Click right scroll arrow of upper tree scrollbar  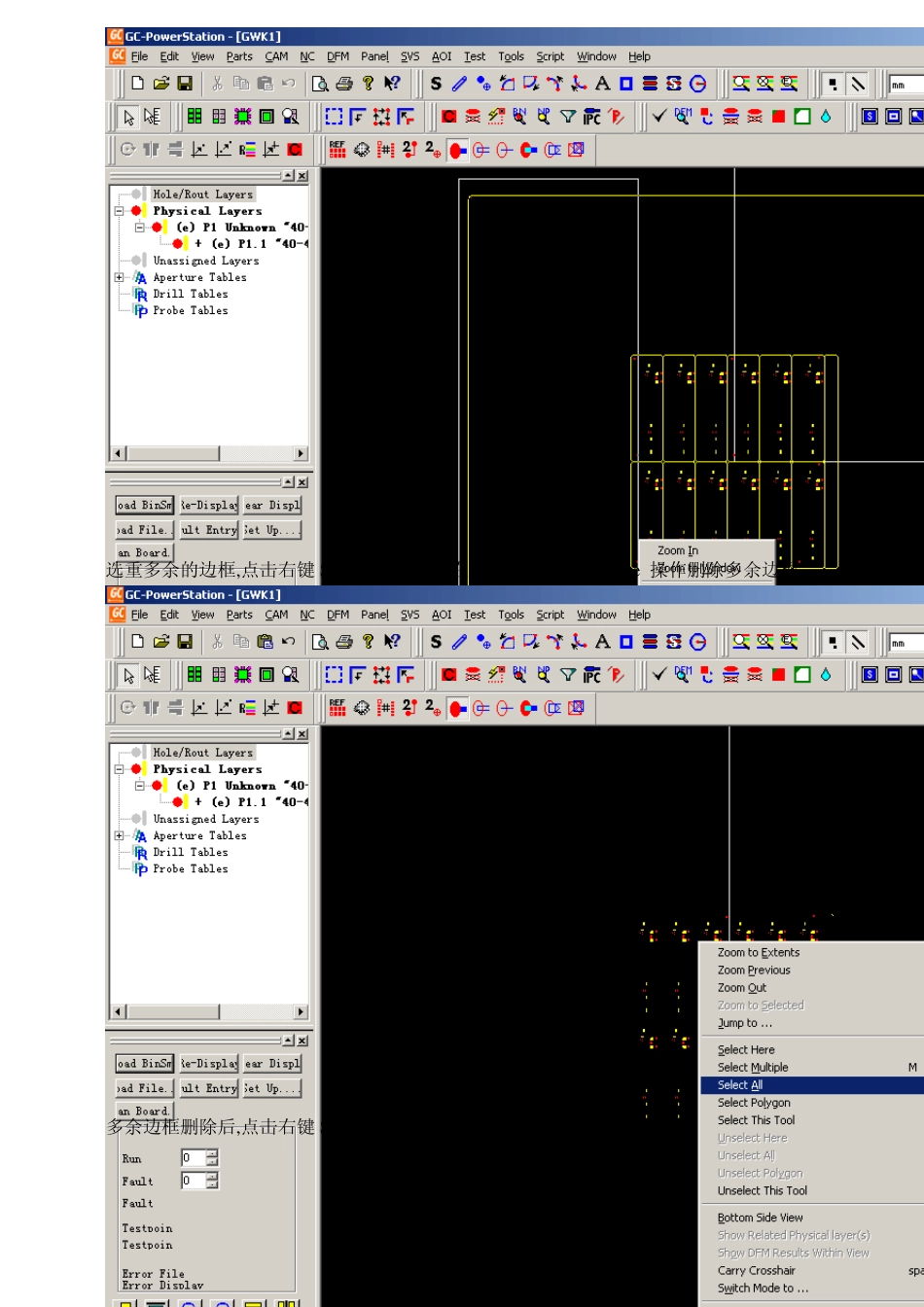coord(301,454)
